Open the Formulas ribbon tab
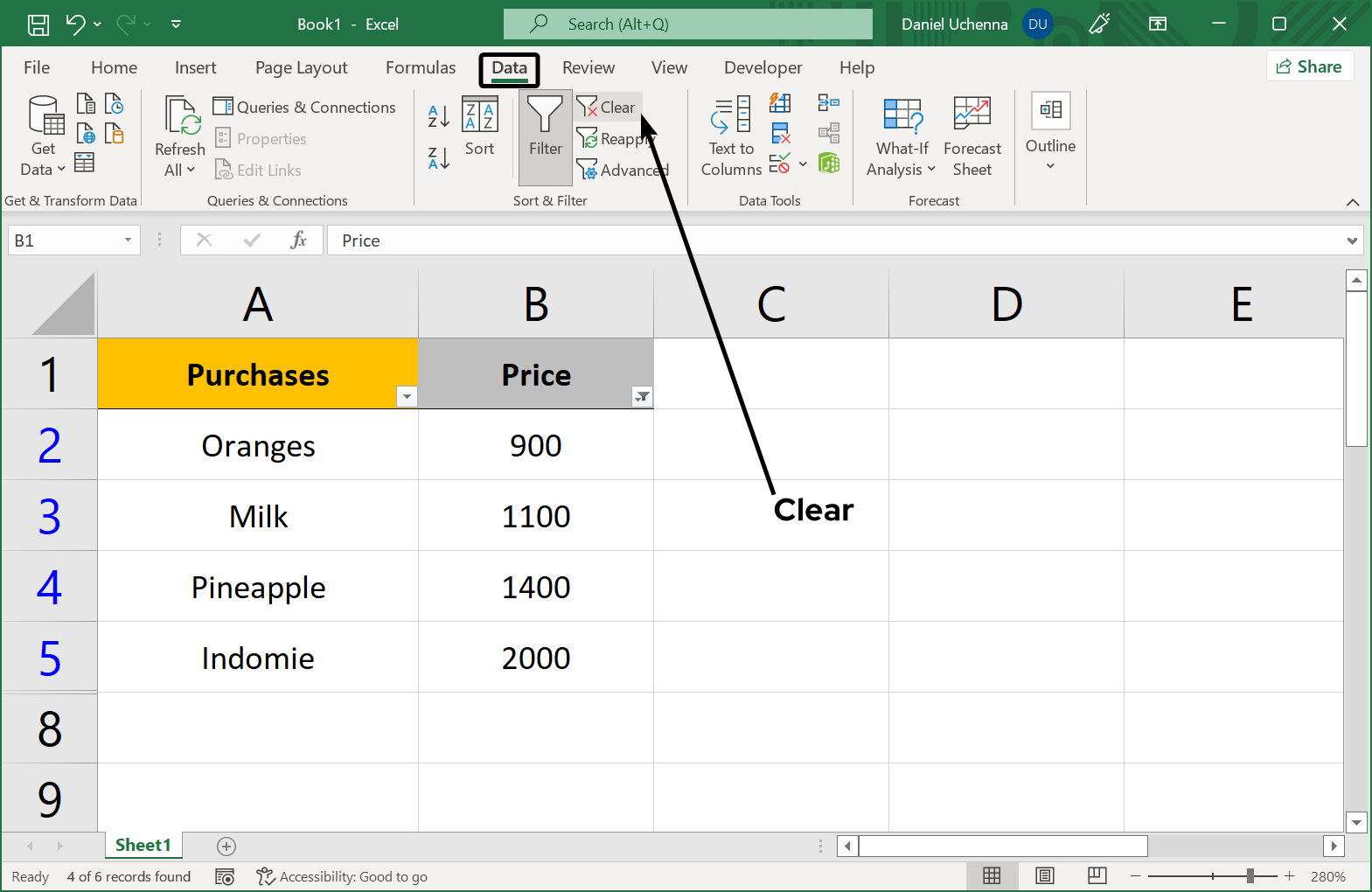Image resolution: width=1372 pixels, height=892 pixels. (421, 67)
